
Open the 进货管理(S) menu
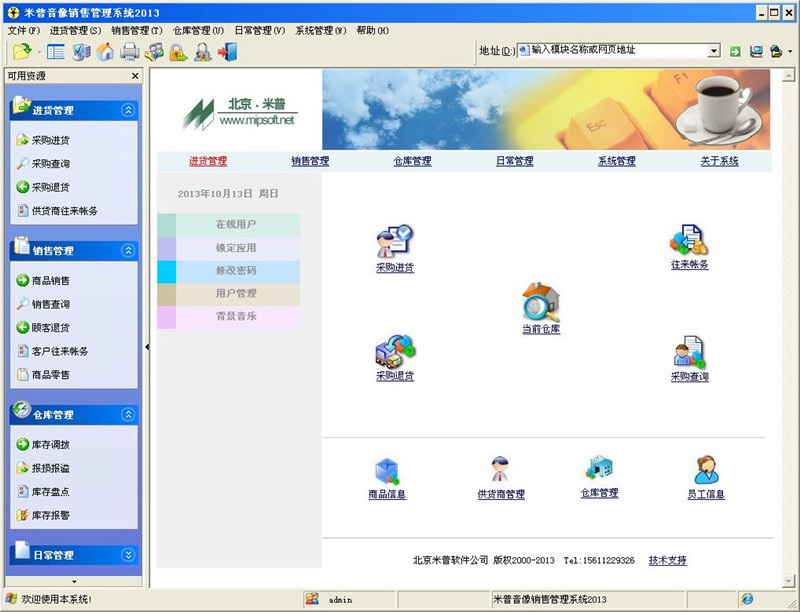(x=75, y=31)
